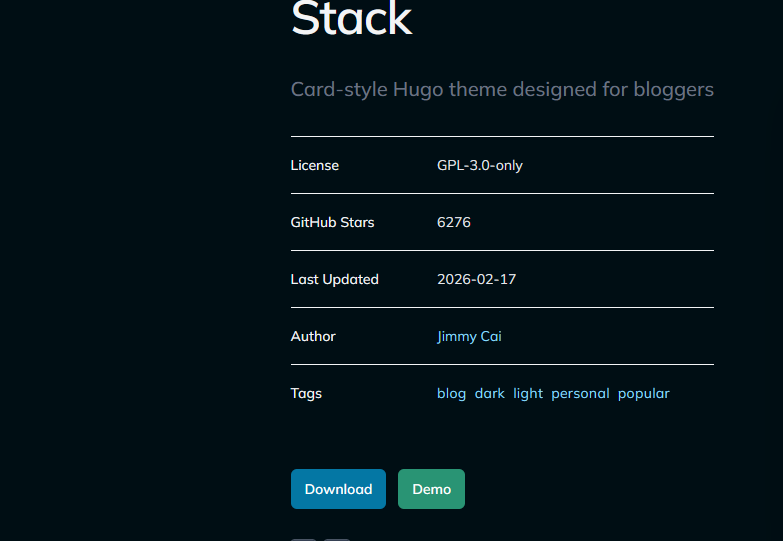783x541 pixels.
Task: Open the theme Demo
Action: pyautogui.click(x=431, y=489)
